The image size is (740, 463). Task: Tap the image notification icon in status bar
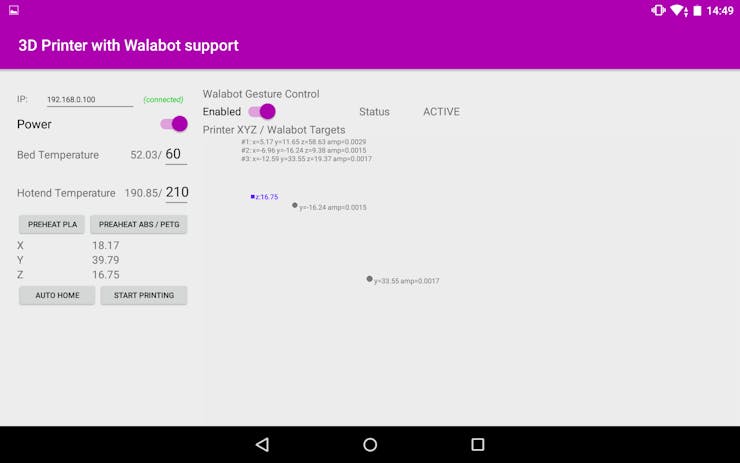[x=14, y=10]
